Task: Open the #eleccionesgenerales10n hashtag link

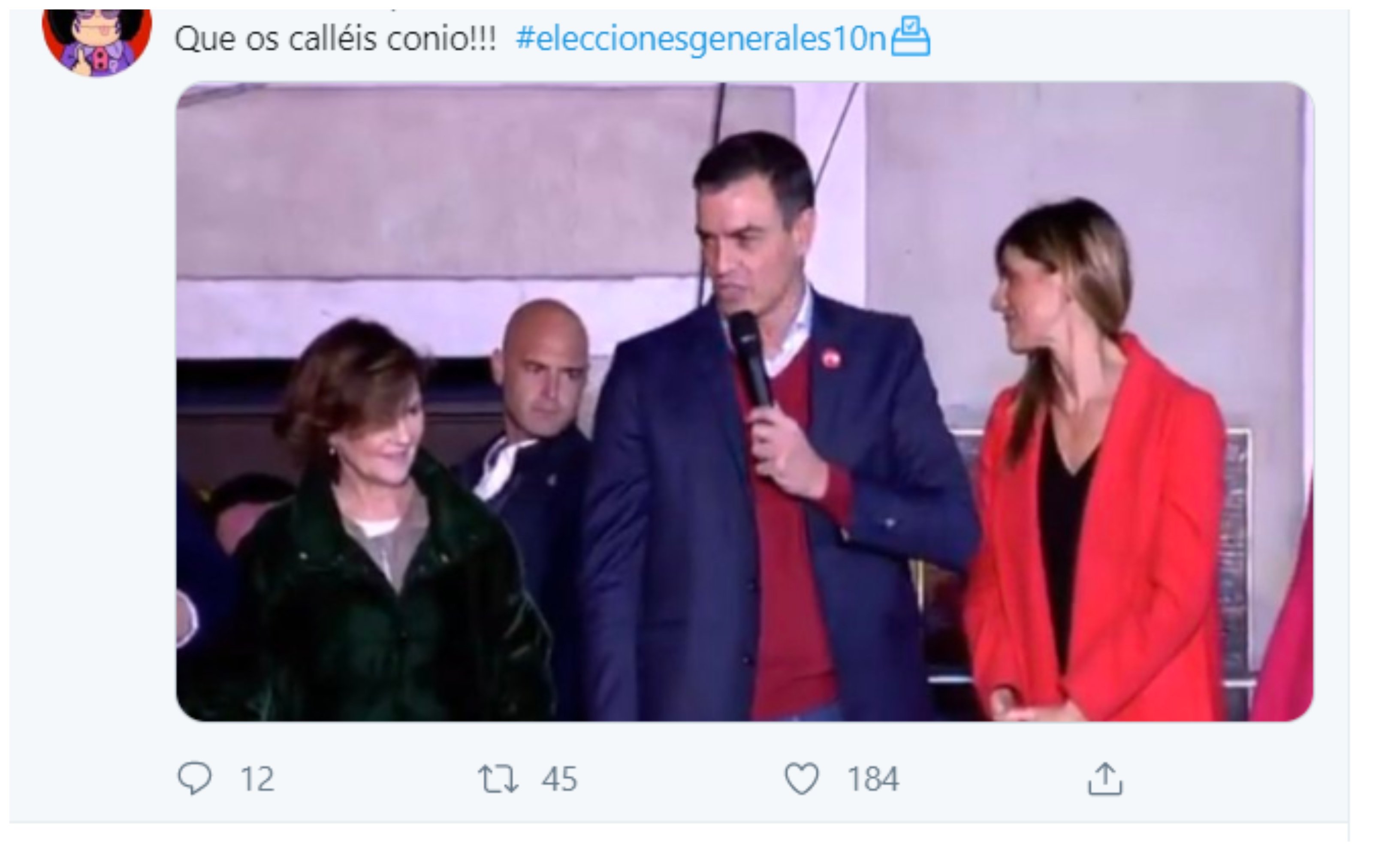Action: click(x=701, y=39)
